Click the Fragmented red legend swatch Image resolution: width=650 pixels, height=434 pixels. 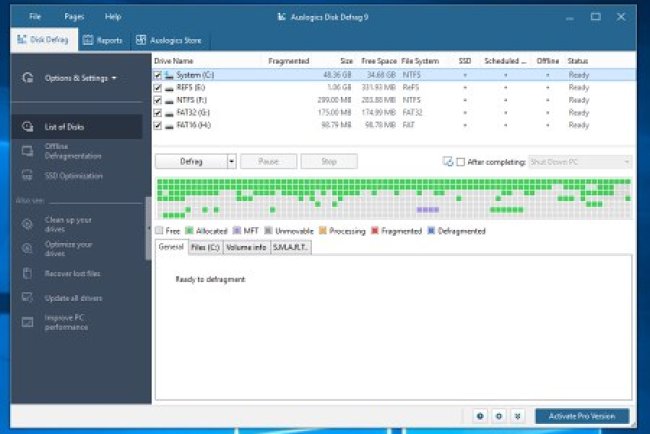(x=375, y=230)
